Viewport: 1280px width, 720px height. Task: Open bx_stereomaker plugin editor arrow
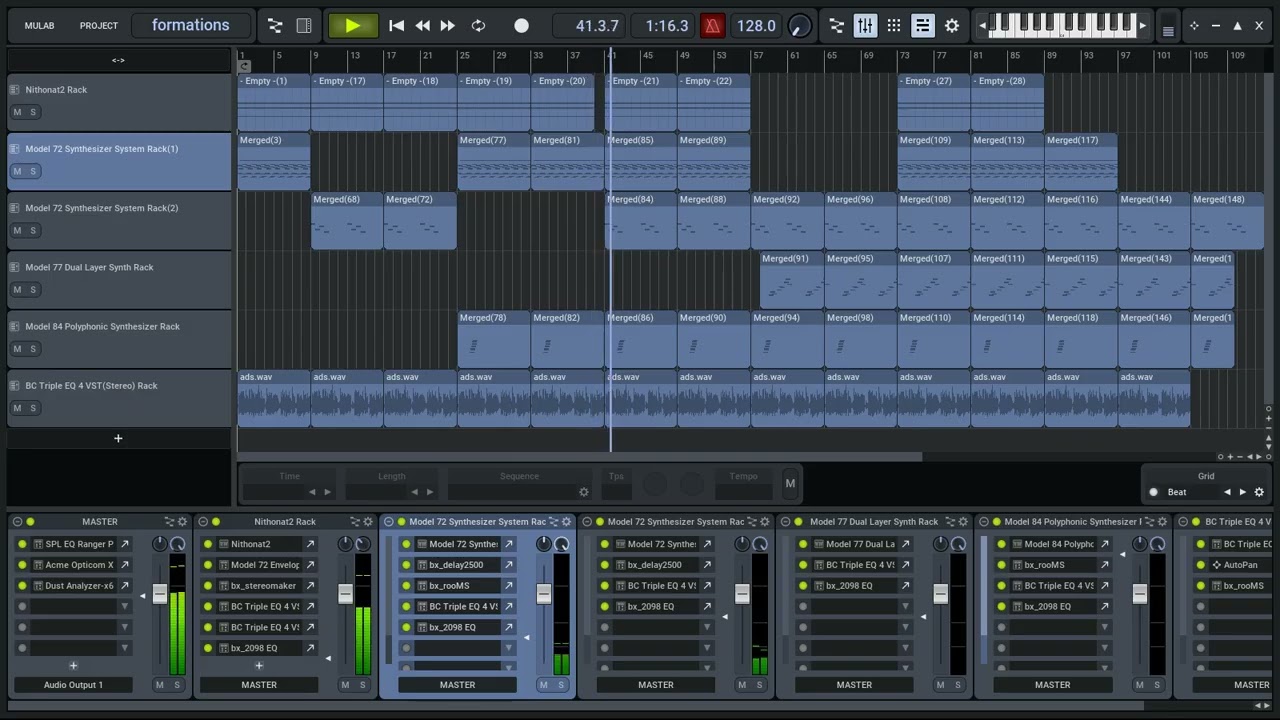310,586
